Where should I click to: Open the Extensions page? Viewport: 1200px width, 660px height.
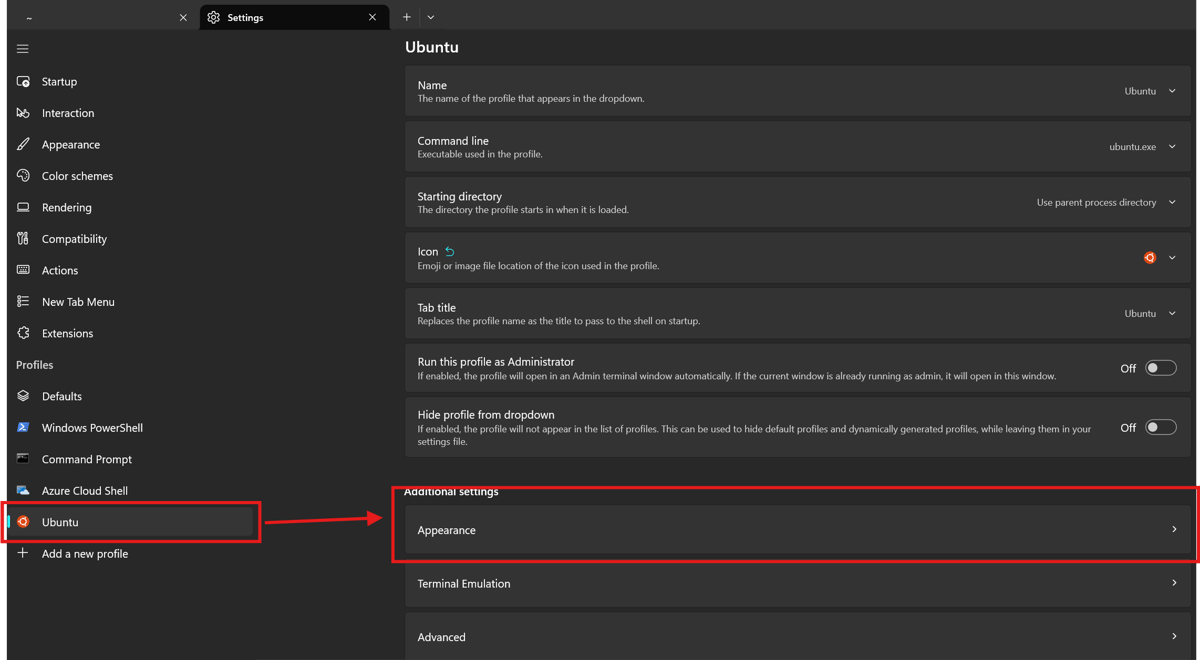click(131, 333)
